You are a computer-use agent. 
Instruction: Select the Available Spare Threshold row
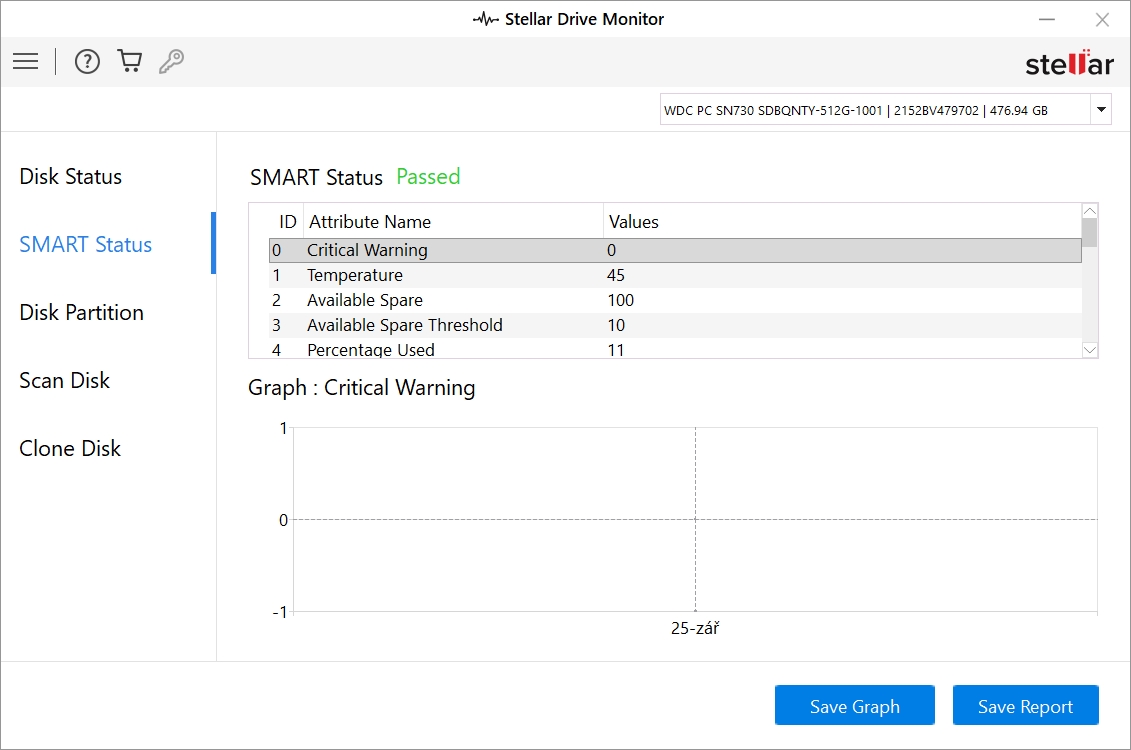tap(405, 325)
